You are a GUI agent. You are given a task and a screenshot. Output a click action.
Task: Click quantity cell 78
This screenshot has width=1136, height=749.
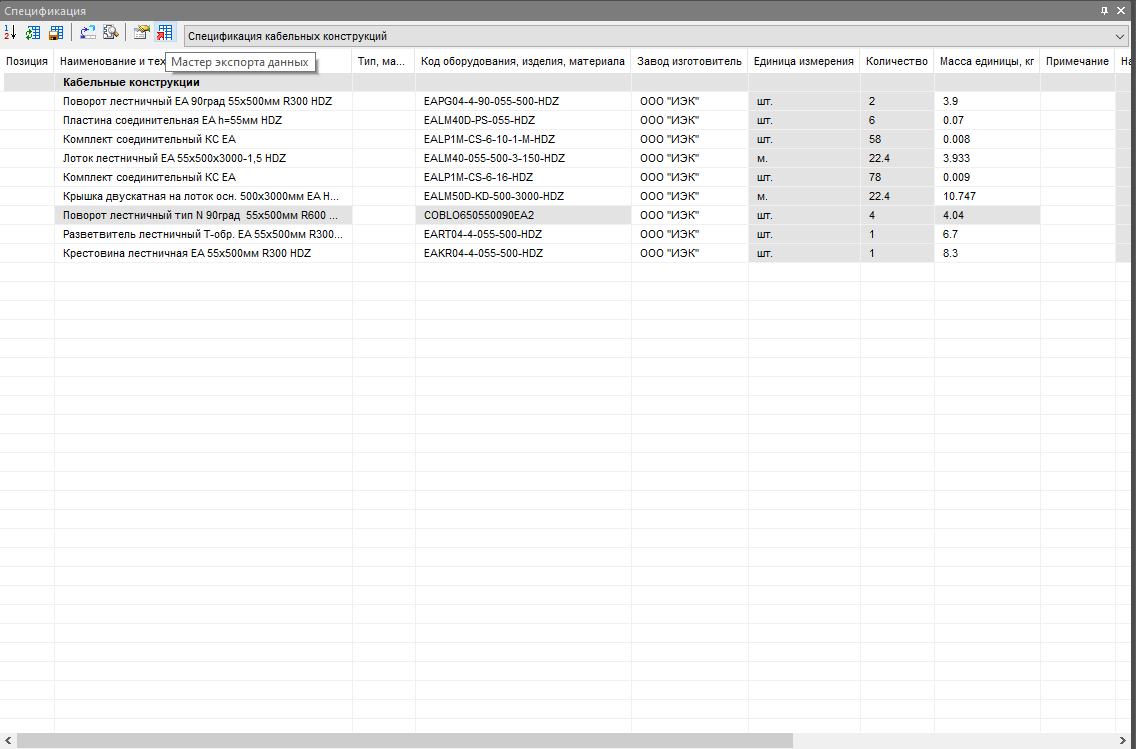(x=897, y=177)
